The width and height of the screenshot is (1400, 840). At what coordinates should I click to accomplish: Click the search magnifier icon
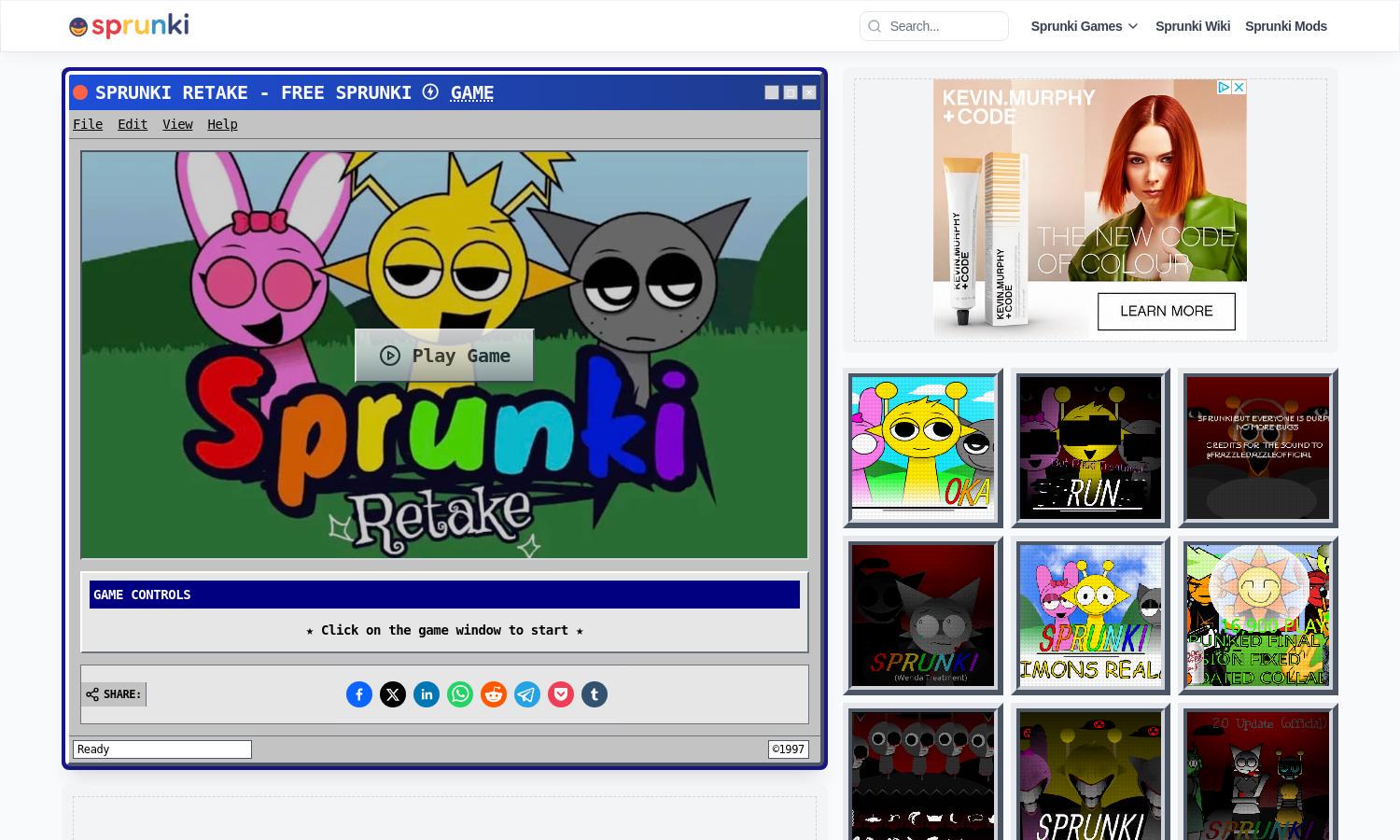(875, 26)
